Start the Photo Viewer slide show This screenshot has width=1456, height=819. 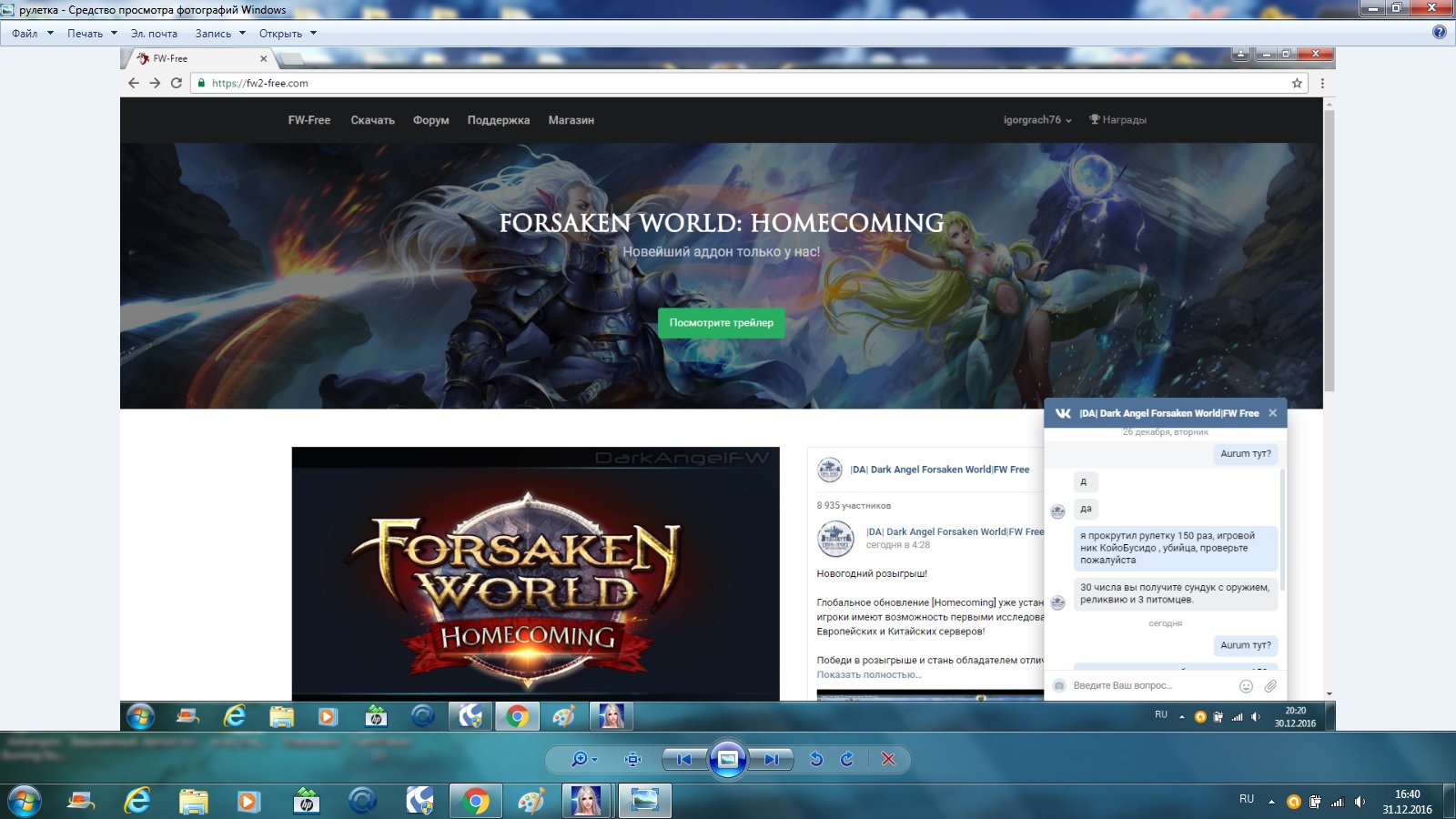728,759
